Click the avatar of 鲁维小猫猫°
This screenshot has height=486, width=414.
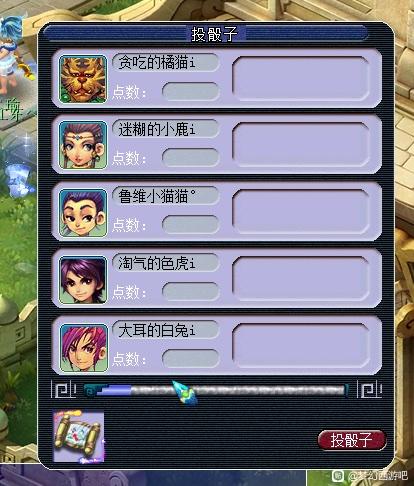tap(83, 213)
